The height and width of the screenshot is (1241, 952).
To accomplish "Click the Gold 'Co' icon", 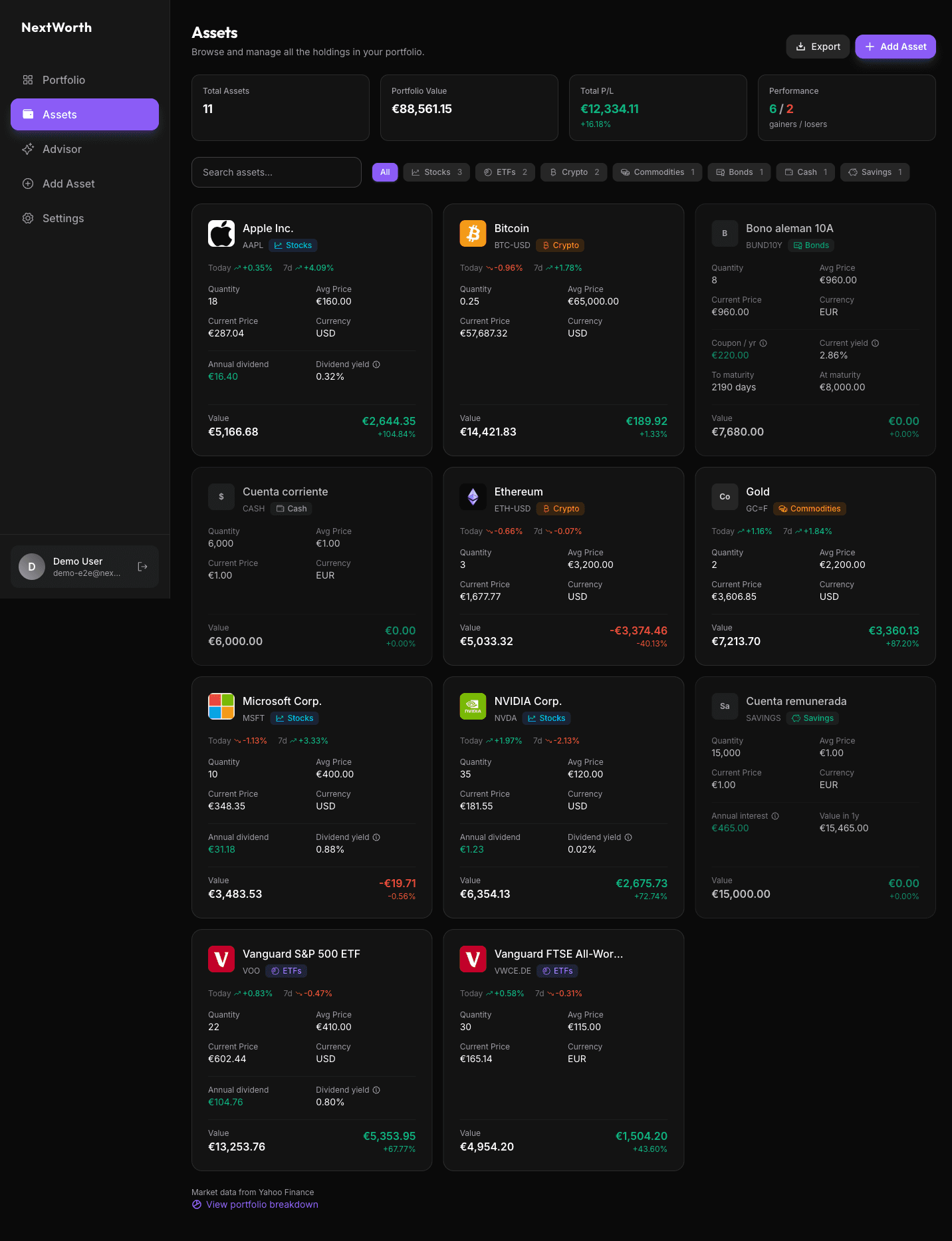I will tap(725, 497).
